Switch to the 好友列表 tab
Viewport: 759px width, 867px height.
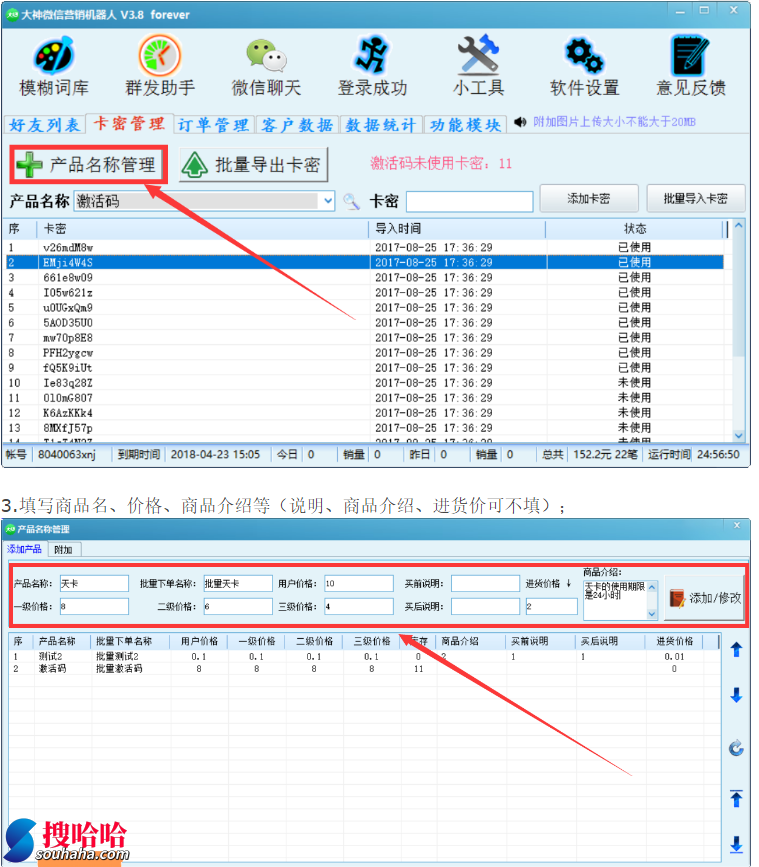click(45, 125)
